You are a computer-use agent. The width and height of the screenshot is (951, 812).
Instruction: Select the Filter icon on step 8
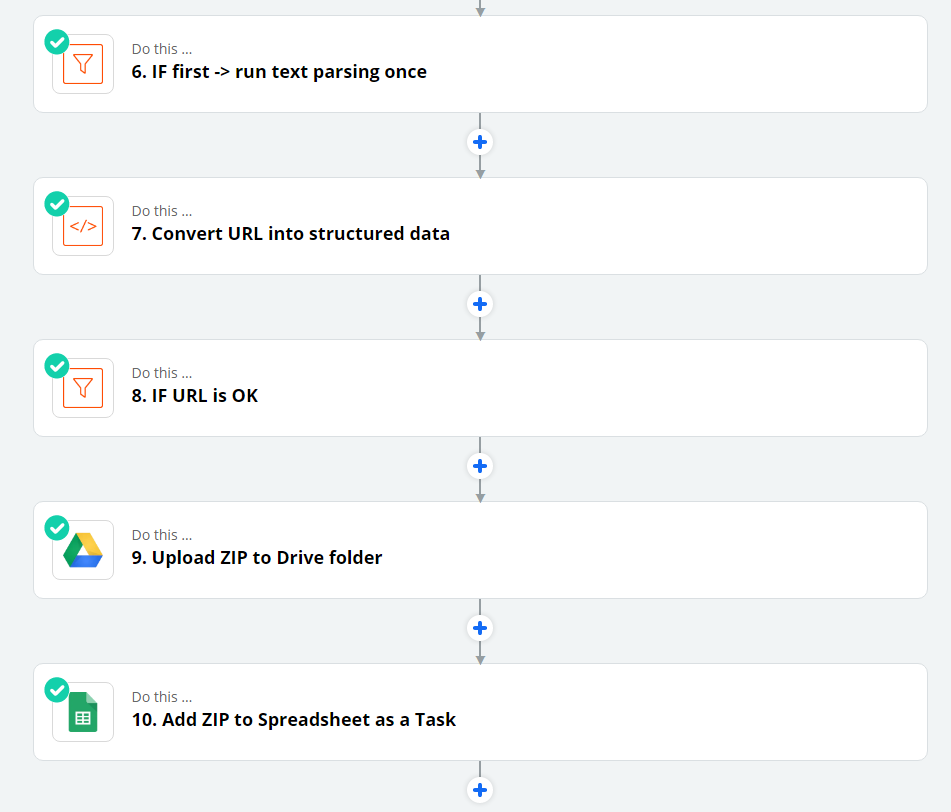click(x=82, y=387)
